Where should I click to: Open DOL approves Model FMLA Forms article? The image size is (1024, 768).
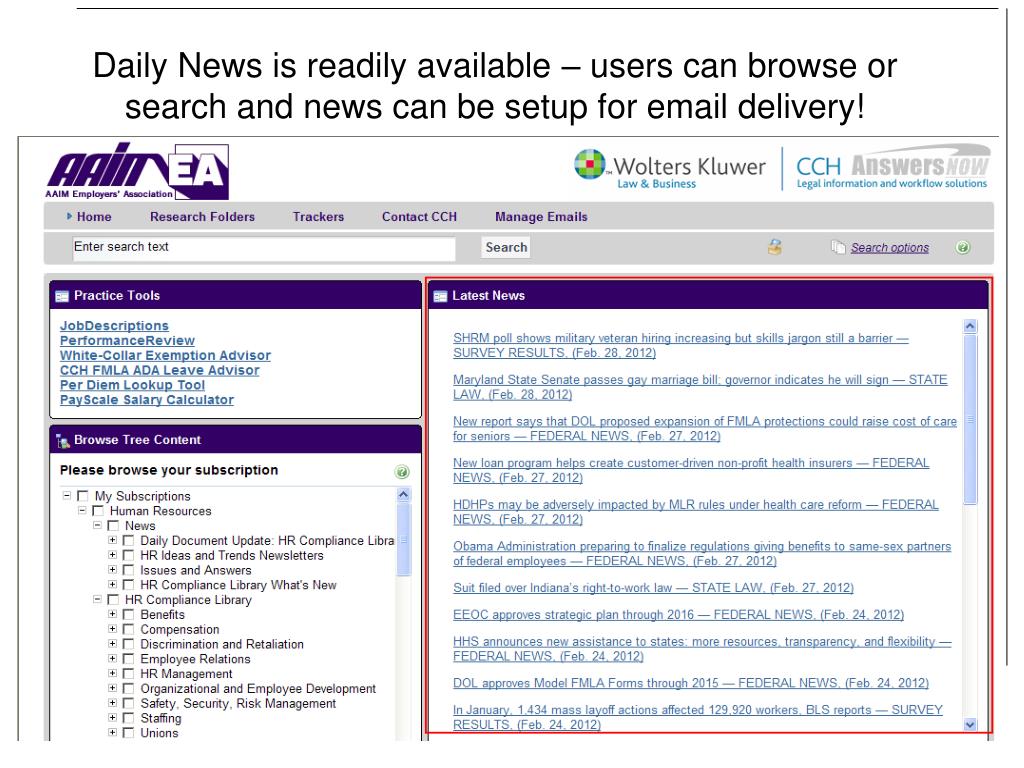click(691, 683)
